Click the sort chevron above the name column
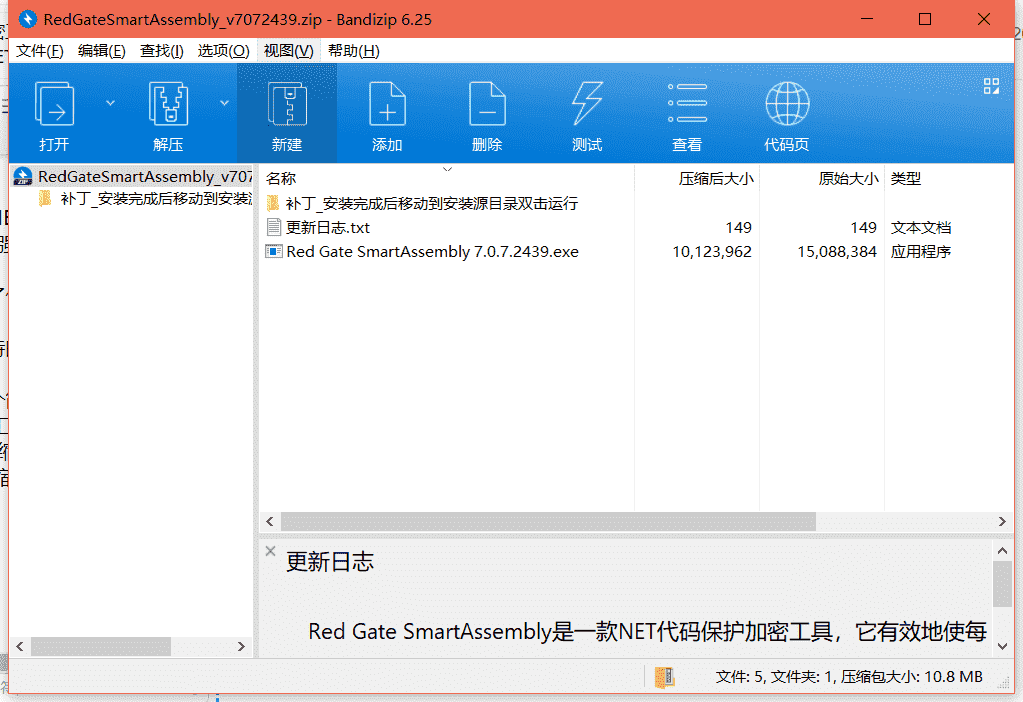This screenshot has width=1023, height=702. [448, 170]
